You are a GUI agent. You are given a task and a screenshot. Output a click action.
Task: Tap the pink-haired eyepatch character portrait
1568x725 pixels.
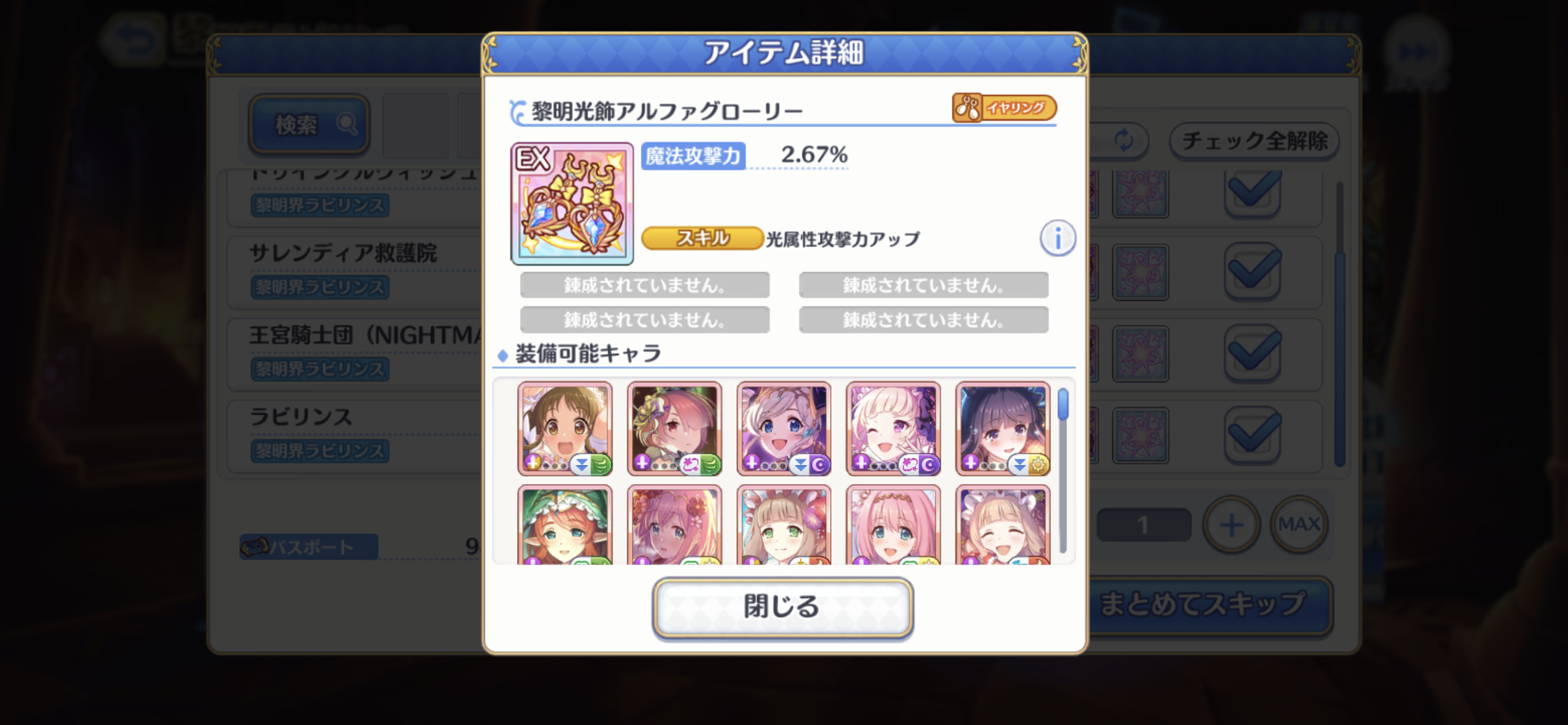[x=674, y=429]
